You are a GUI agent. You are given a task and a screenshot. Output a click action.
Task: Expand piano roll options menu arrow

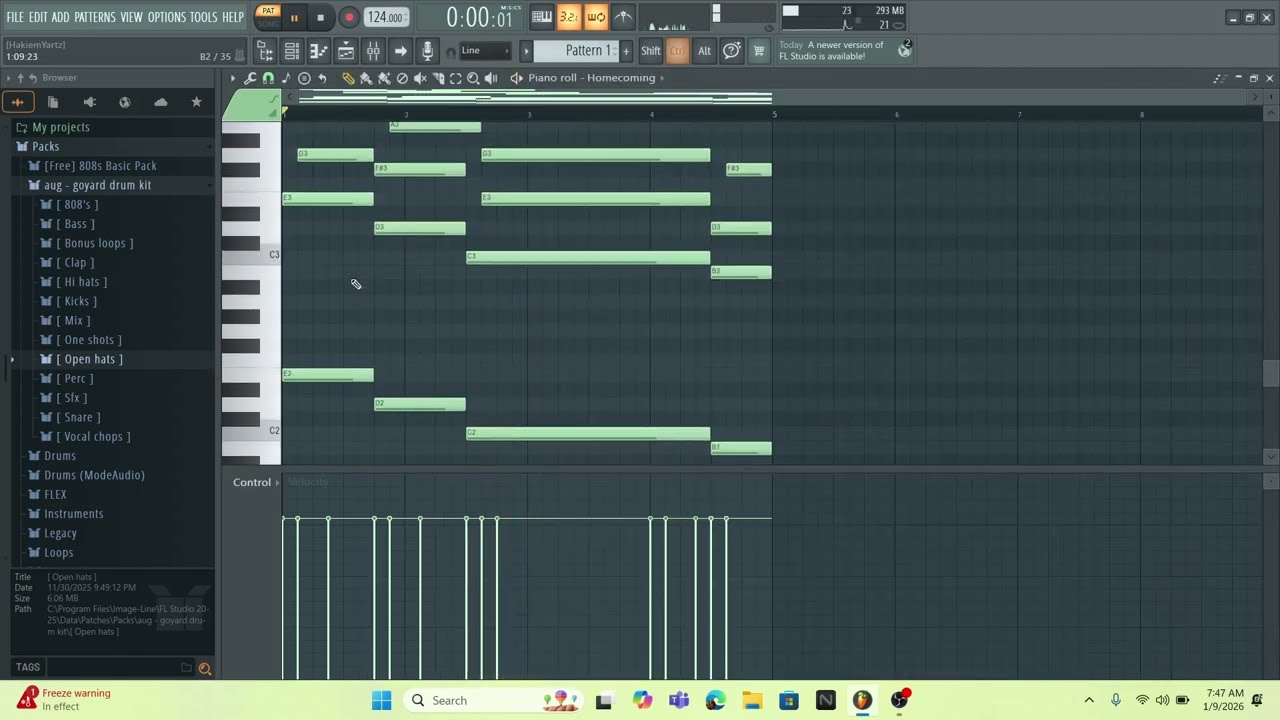[233, 78]
